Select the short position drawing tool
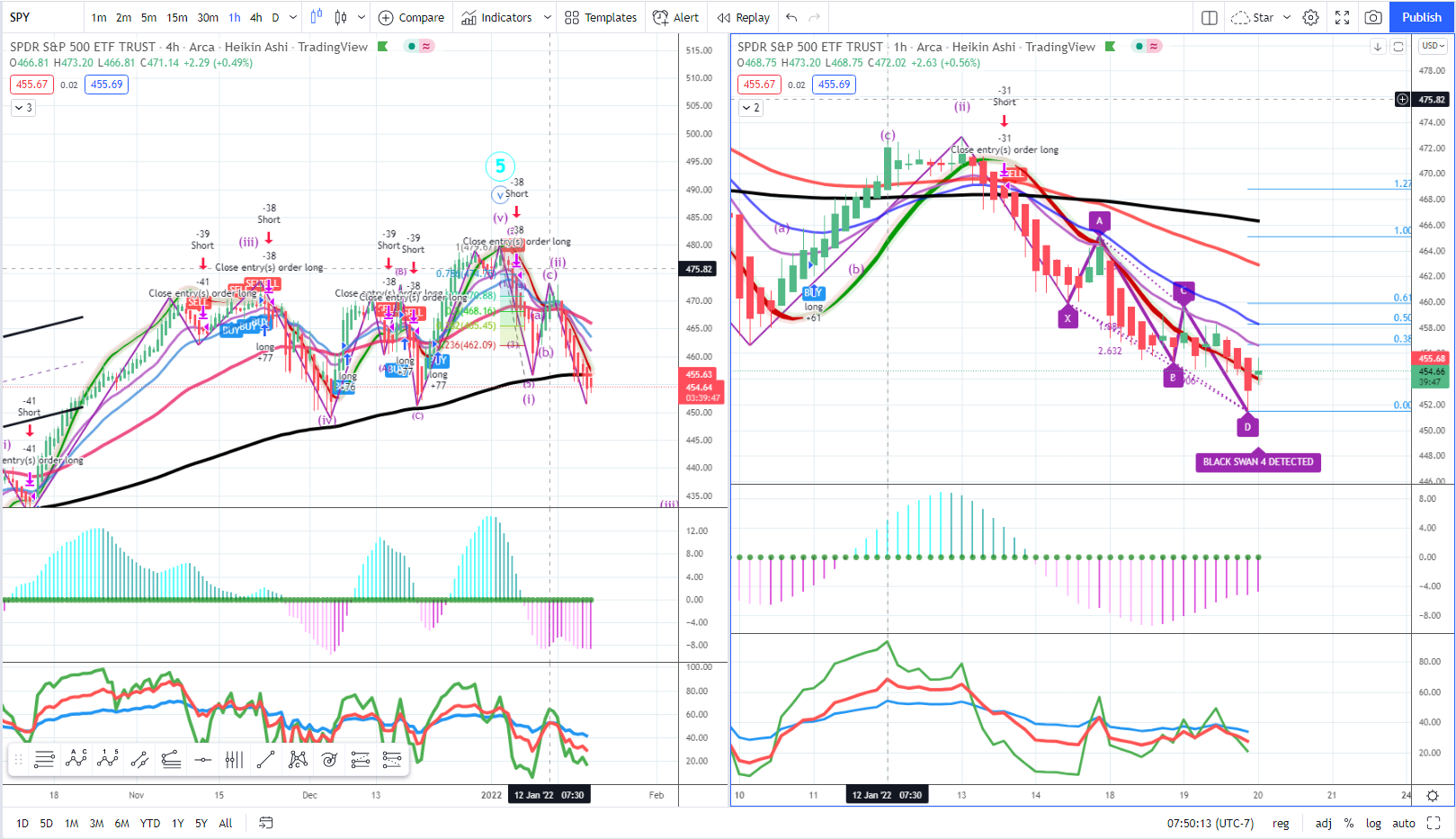The width and height of the screenshot is (1456, 839). pyautogui.click(x=392, y=760)
